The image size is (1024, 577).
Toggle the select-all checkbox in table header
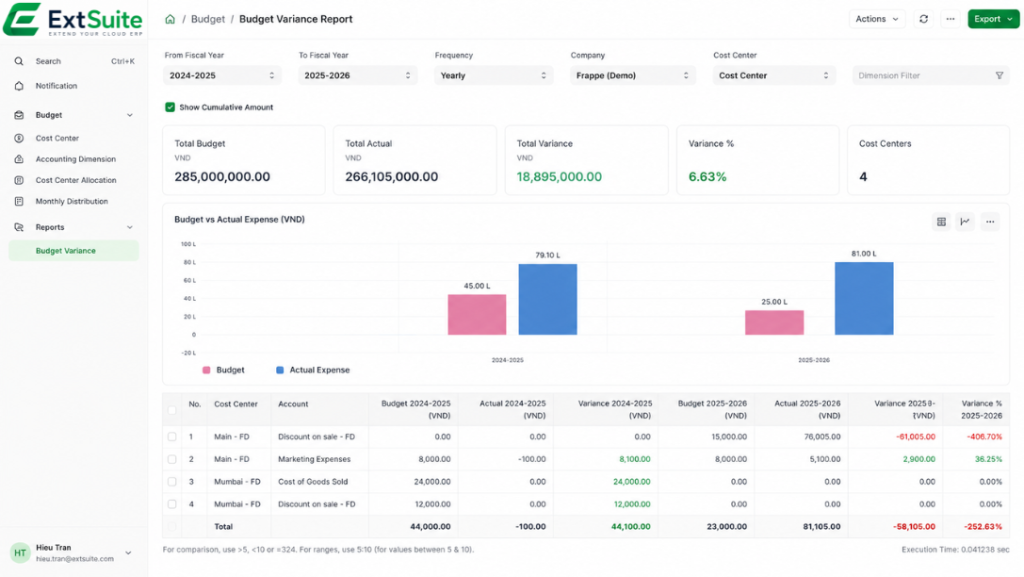point(172,410)
